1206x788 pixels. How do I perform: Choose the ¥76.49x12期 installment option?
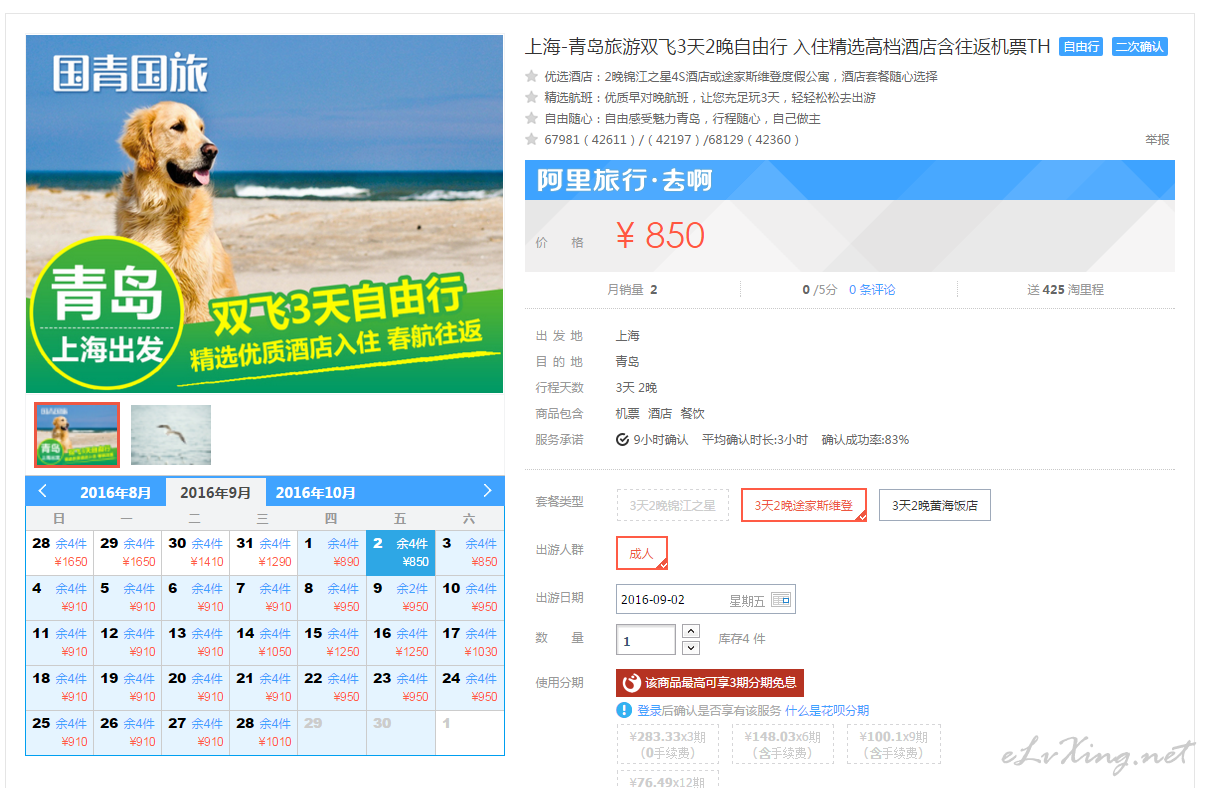tap(668, 779)
